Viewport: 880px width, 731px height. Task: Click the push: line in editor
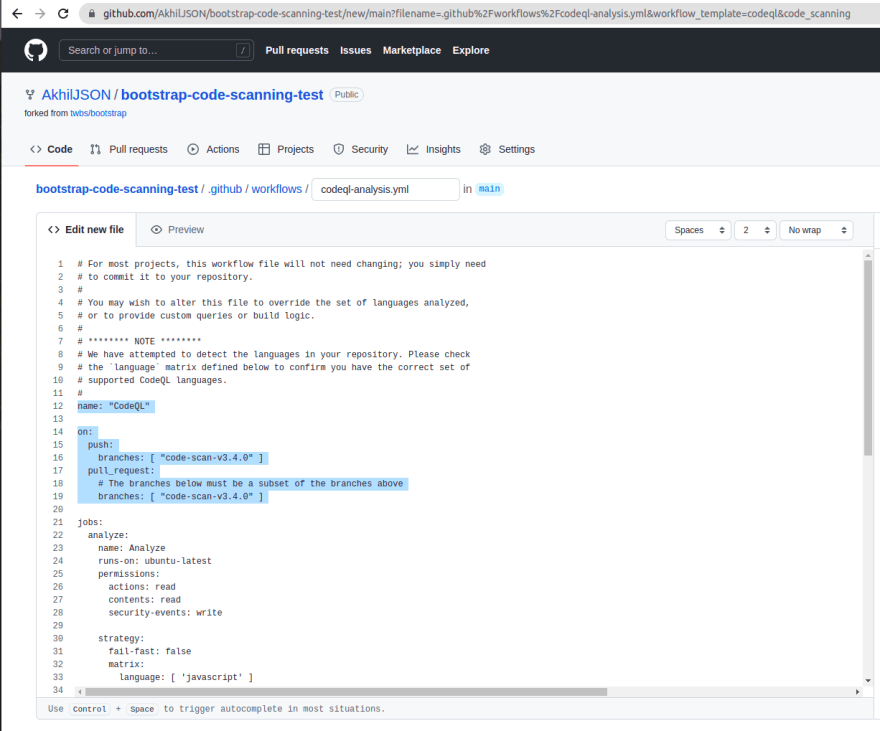[100, 445]
